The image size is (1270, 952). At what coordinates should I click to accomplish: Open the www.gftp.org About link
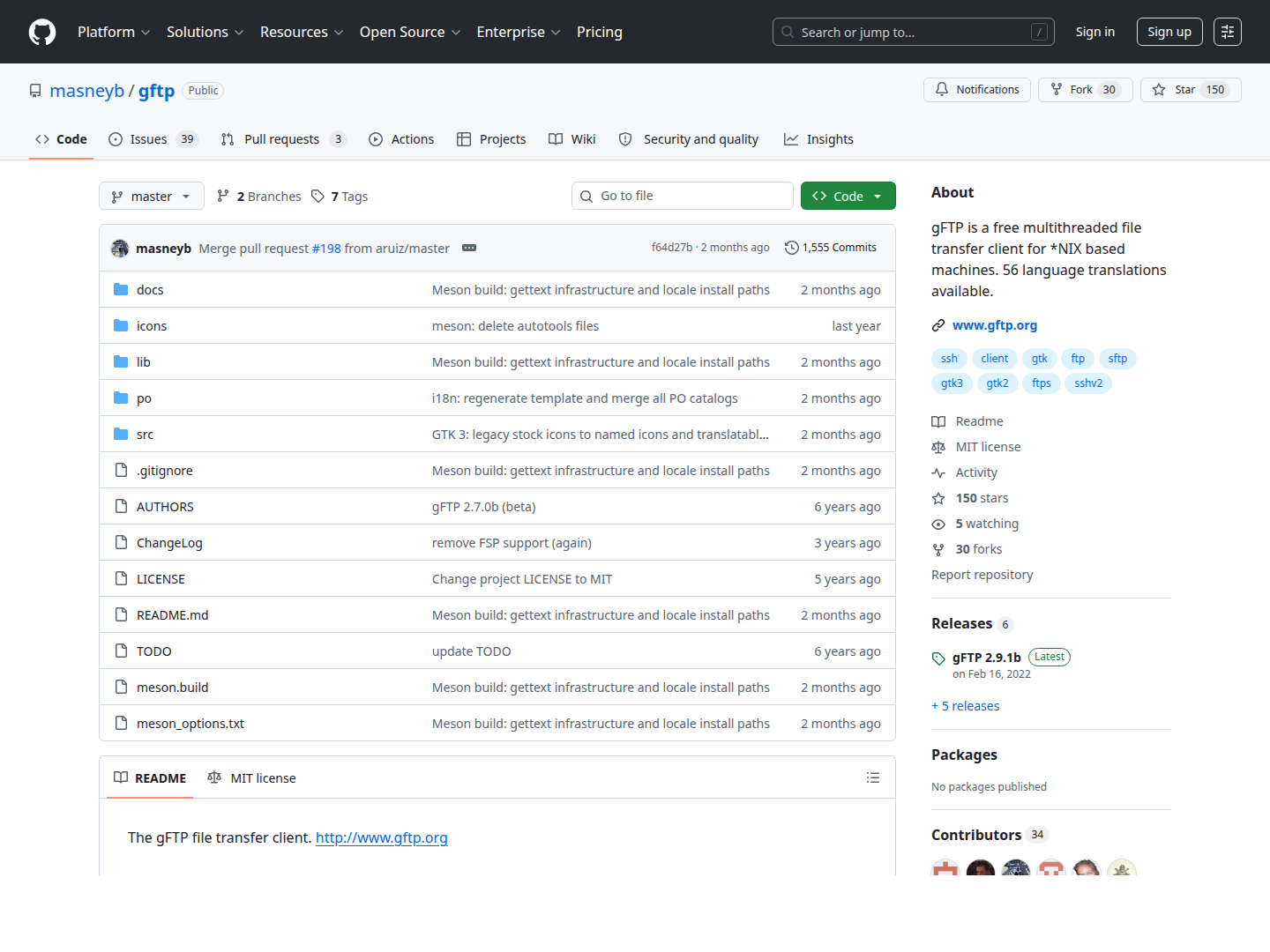click(995, 325)
